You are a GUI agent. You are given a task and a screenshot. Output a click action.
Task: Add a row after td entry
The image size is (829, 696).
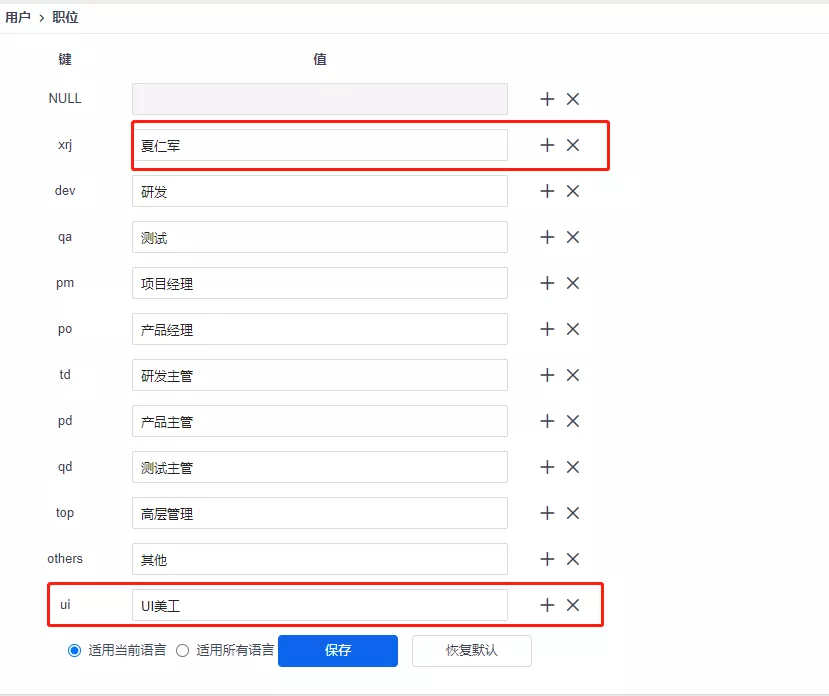click(x=547, y=375)
